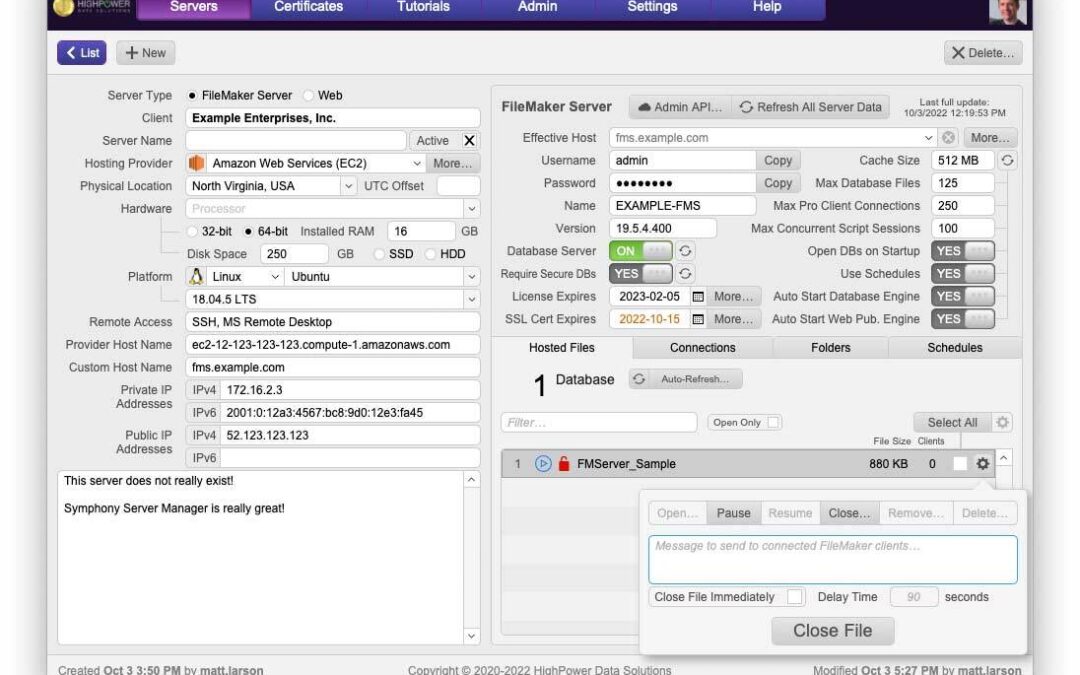The width and height of the screenshot is (1080, 675).
Task: Select the Web server type
Action: click(308, 96)
